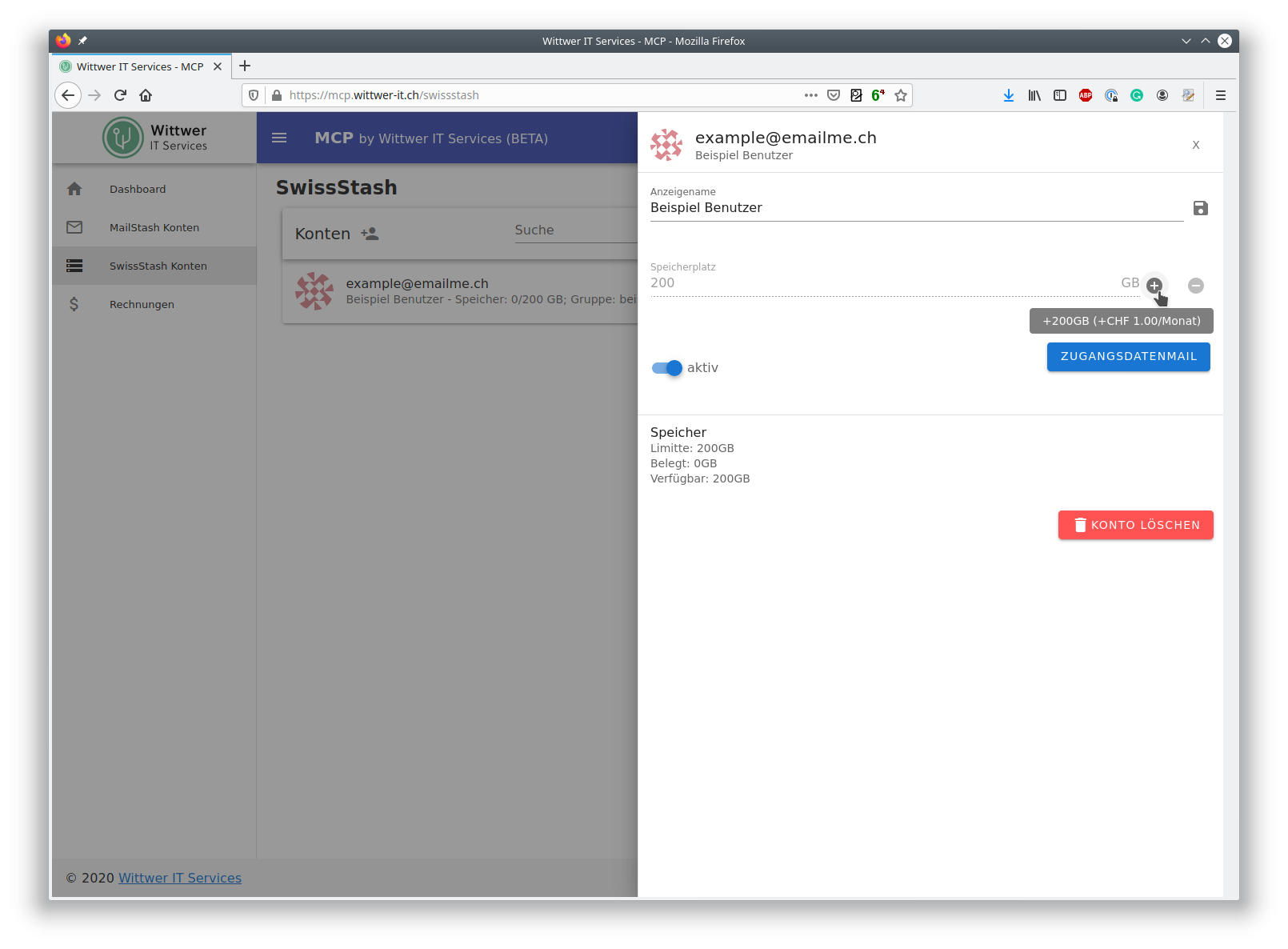Save the Anzeigename with the floppy icon
1288x949 pixels.
click(x=1200, y=208)
